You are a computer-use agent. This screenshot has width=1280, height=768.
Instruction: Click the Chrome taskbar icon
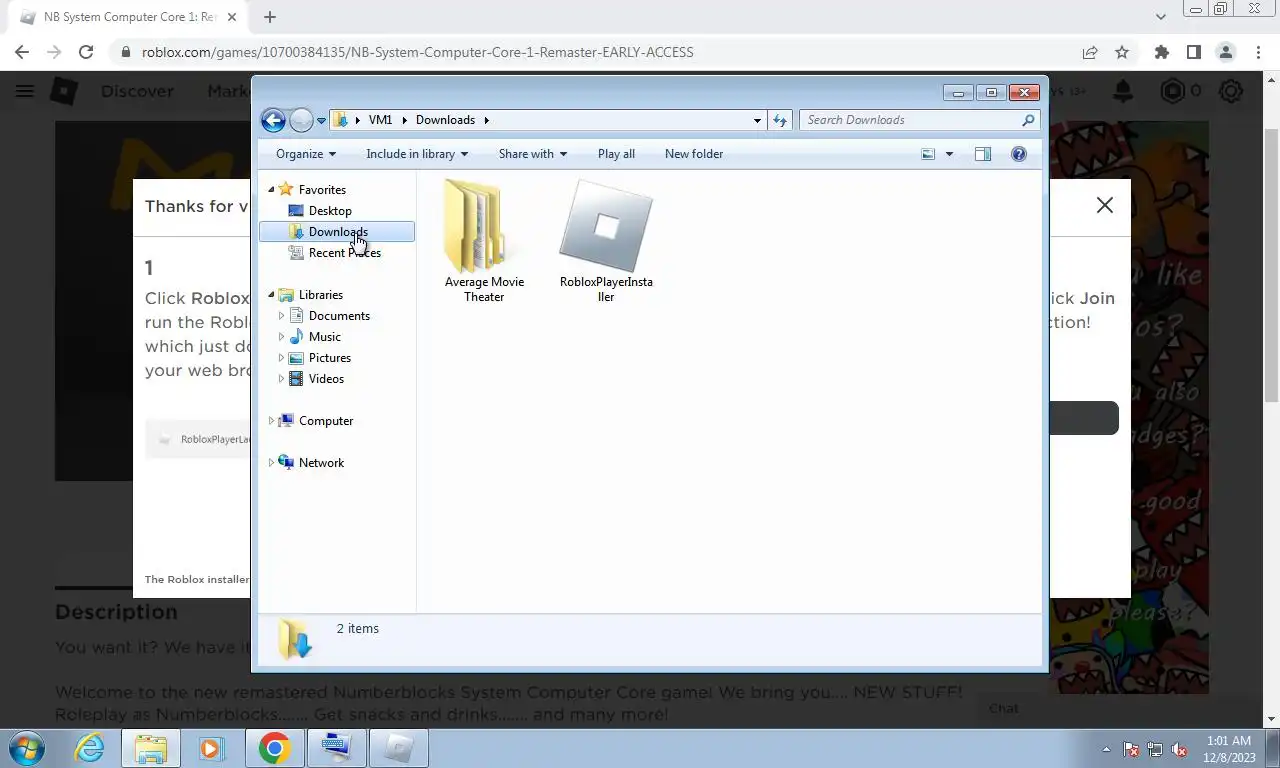(274, 748)
